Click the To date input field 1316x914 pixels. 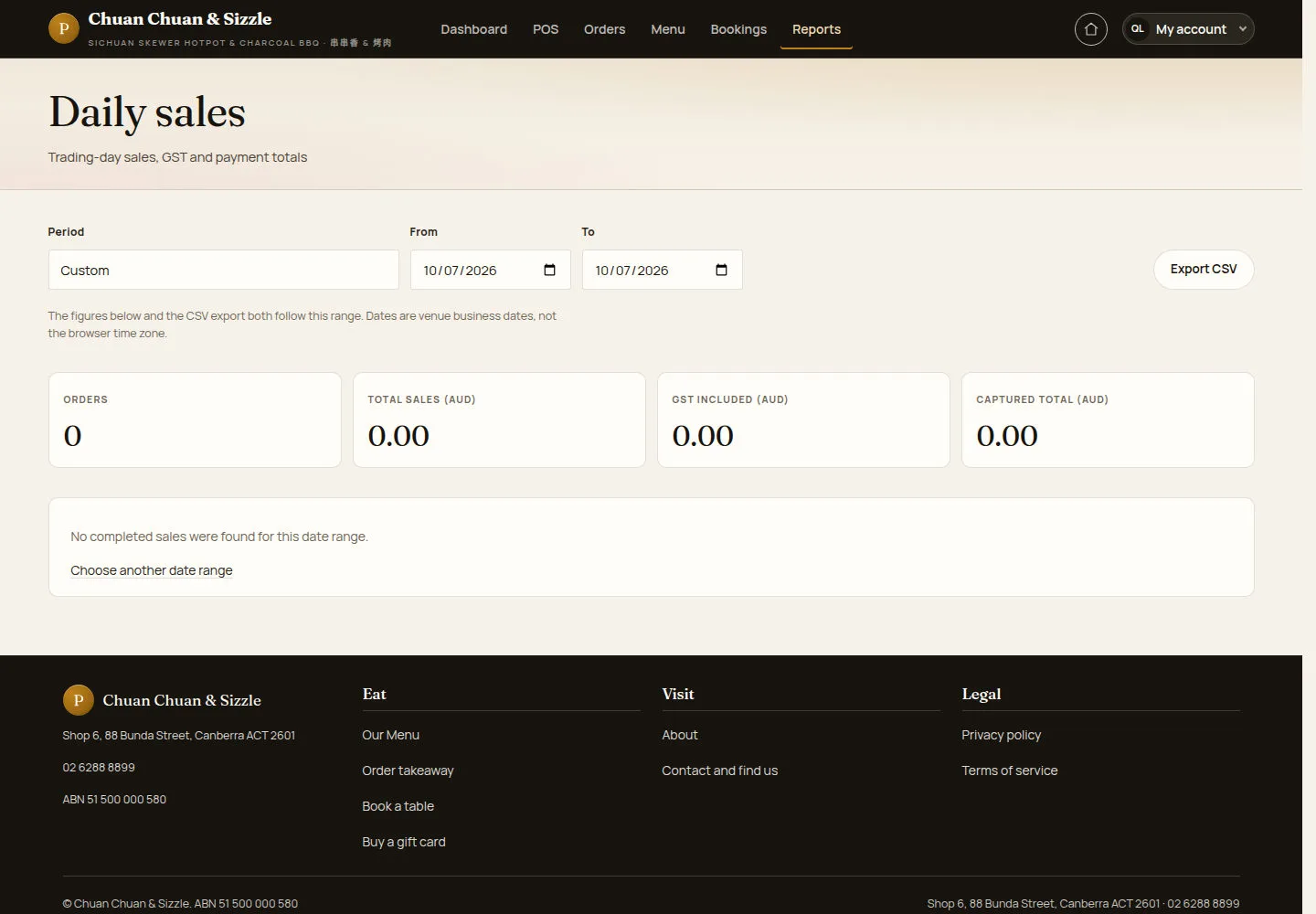pos(662,270)
